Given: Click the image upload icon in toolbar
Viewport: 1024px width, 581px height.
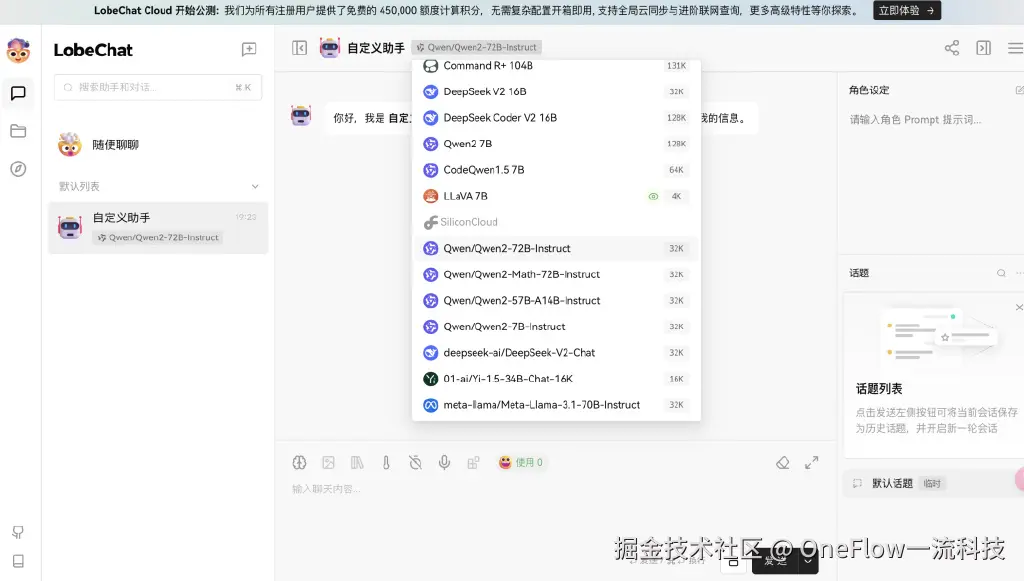Looking at the screenshot, I should [328, 463].
